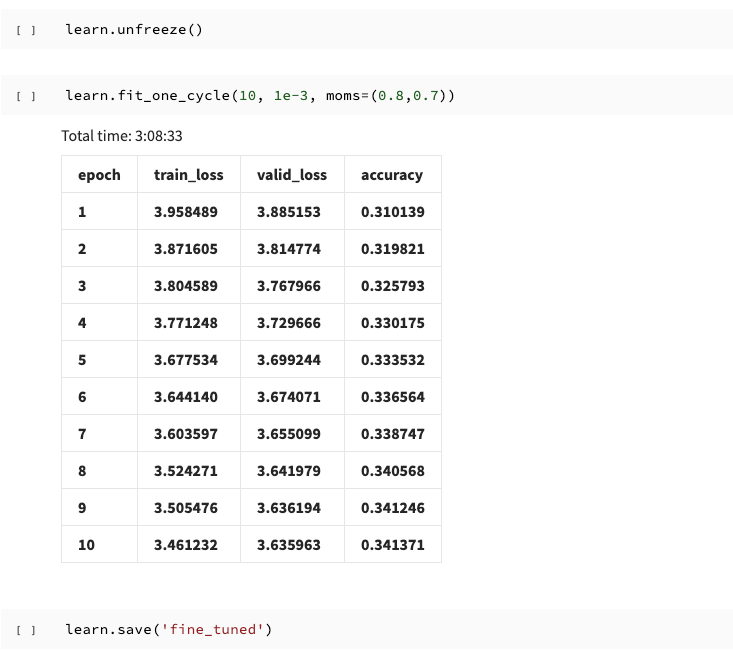
Task: Select valid_loss value 3.655099
Action: coord(288,434)
